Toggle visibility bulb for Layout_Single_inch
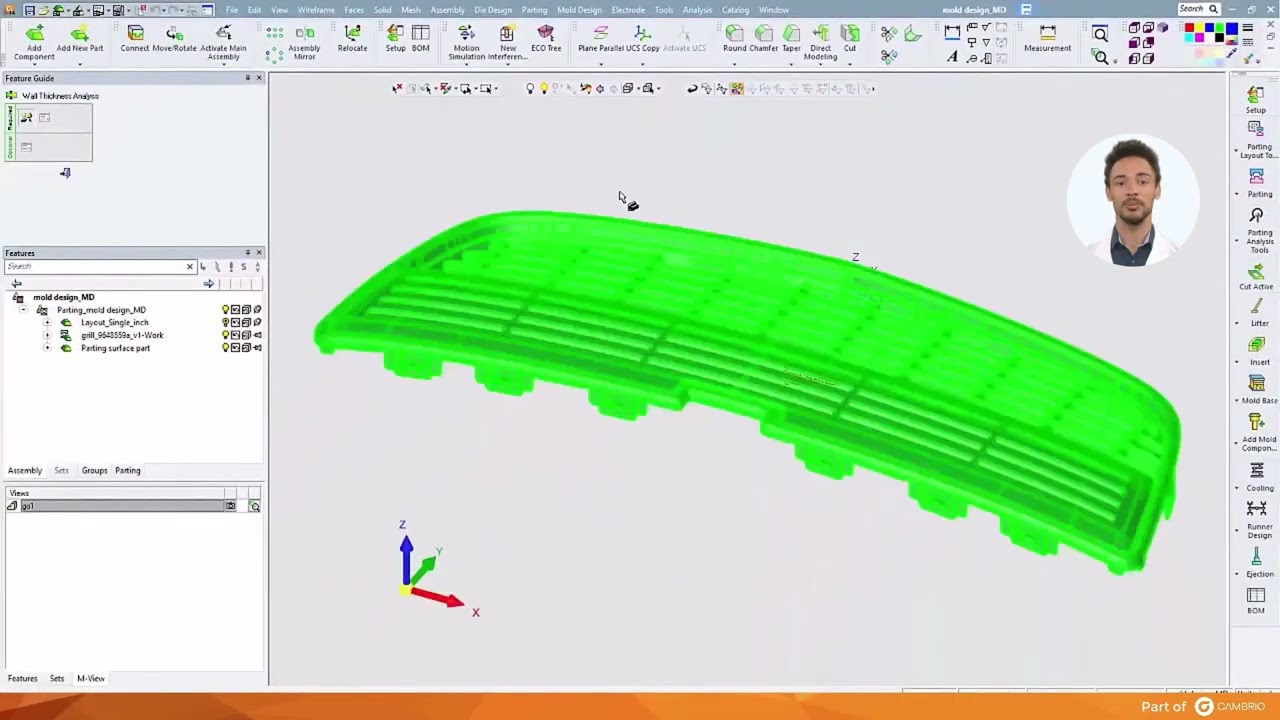Viewport: 1280px width, 720px height. pyautogui.click(x=226, y=323)
